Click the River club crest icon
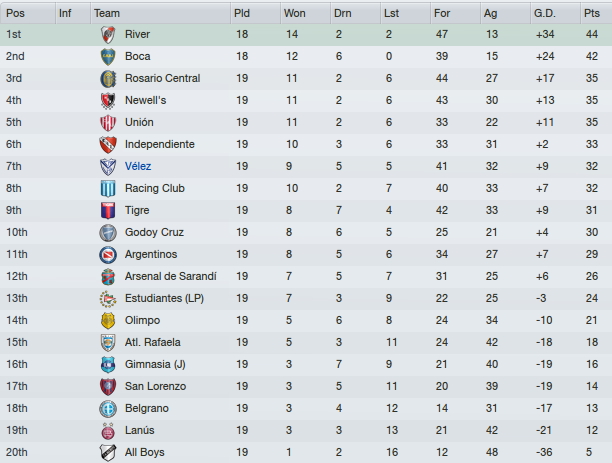 108,35
